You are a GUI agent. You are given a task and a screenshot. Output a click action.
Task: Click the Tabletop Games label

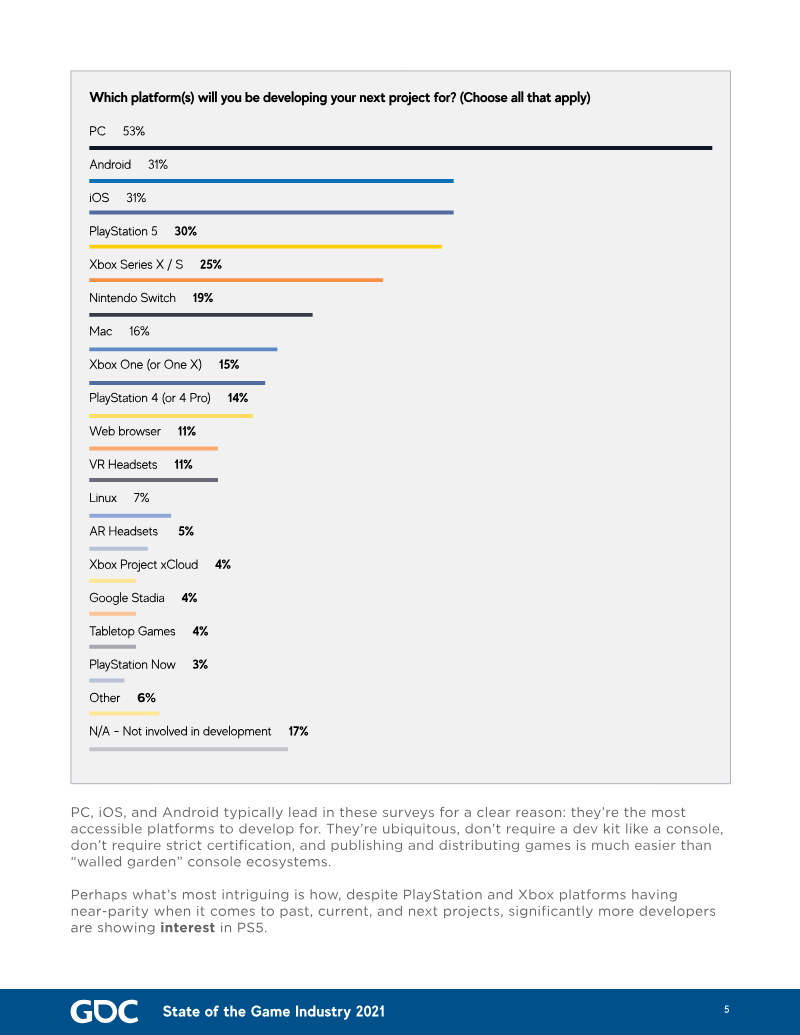click(133, 631)
